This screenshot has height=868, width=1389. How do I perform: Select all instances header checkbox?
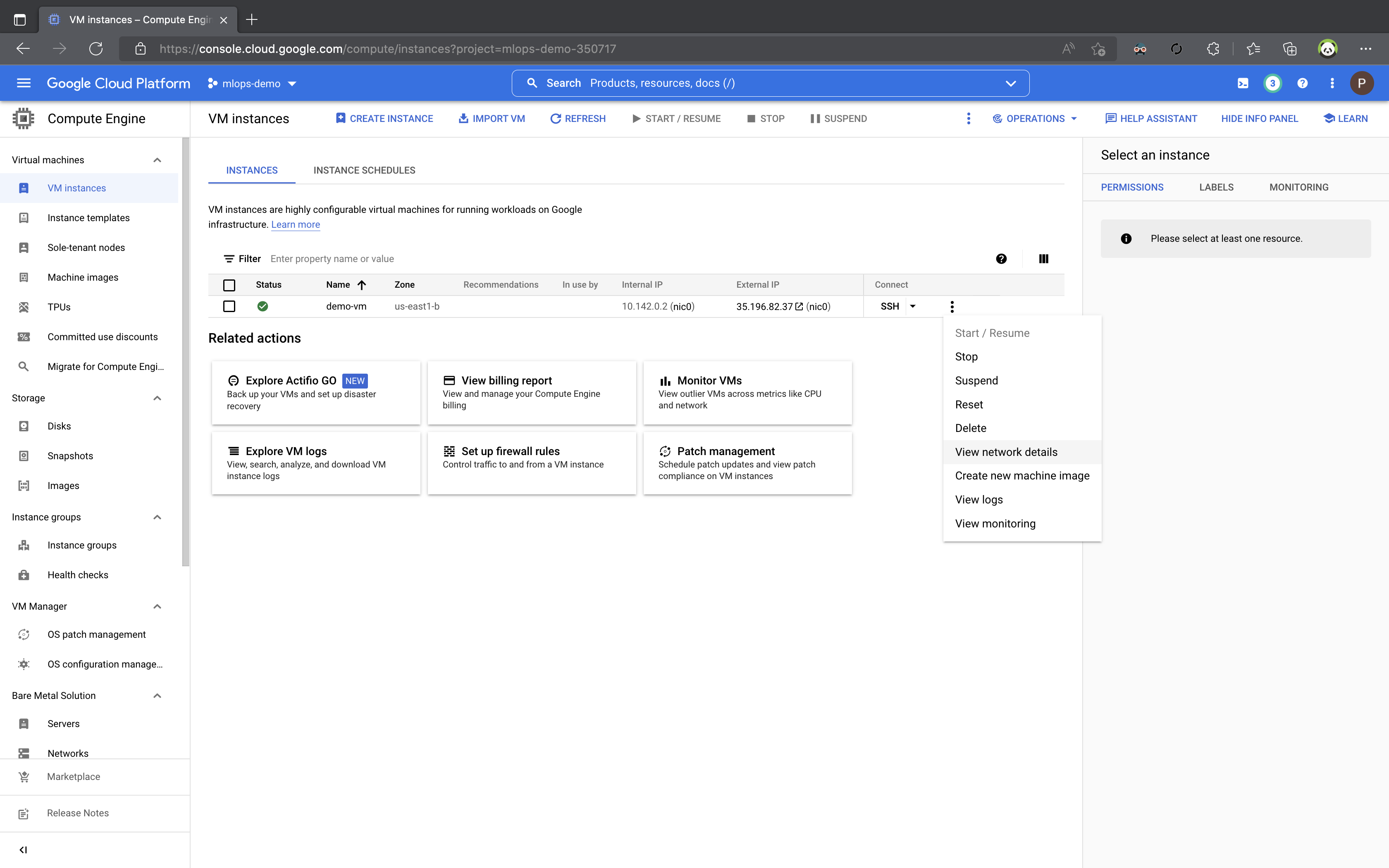point(229,285)
